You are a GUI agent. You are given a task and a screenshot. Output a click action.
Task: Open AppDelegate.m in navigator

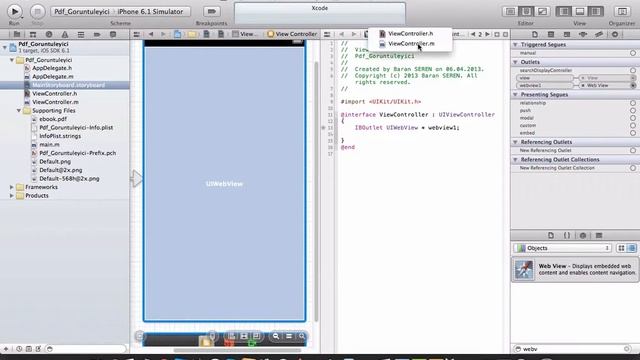[x=53, y=77]
